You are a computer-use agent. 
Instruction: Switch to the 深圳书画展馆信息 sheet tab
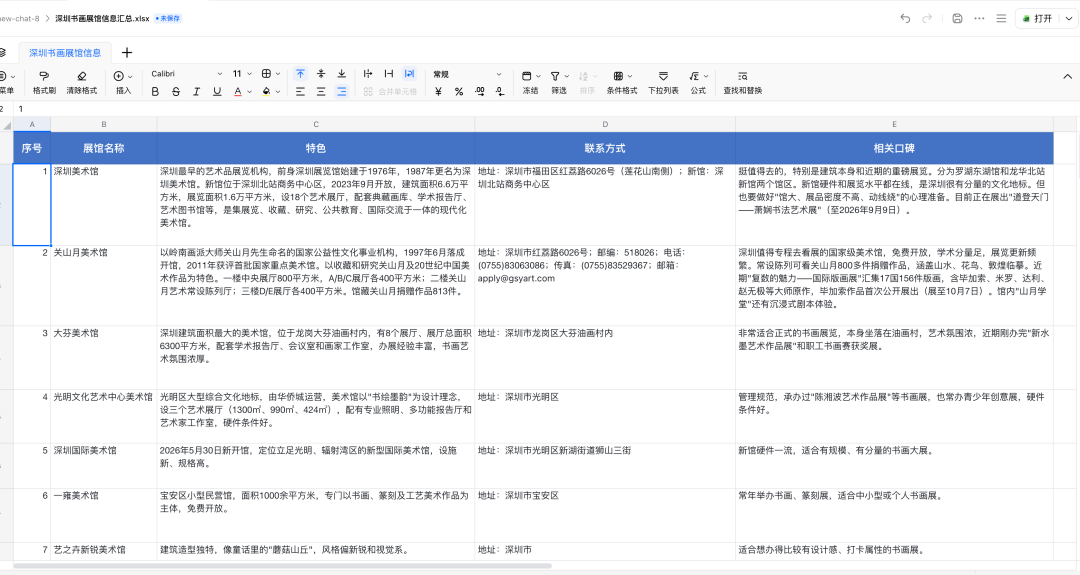click(x=65, y=52)
